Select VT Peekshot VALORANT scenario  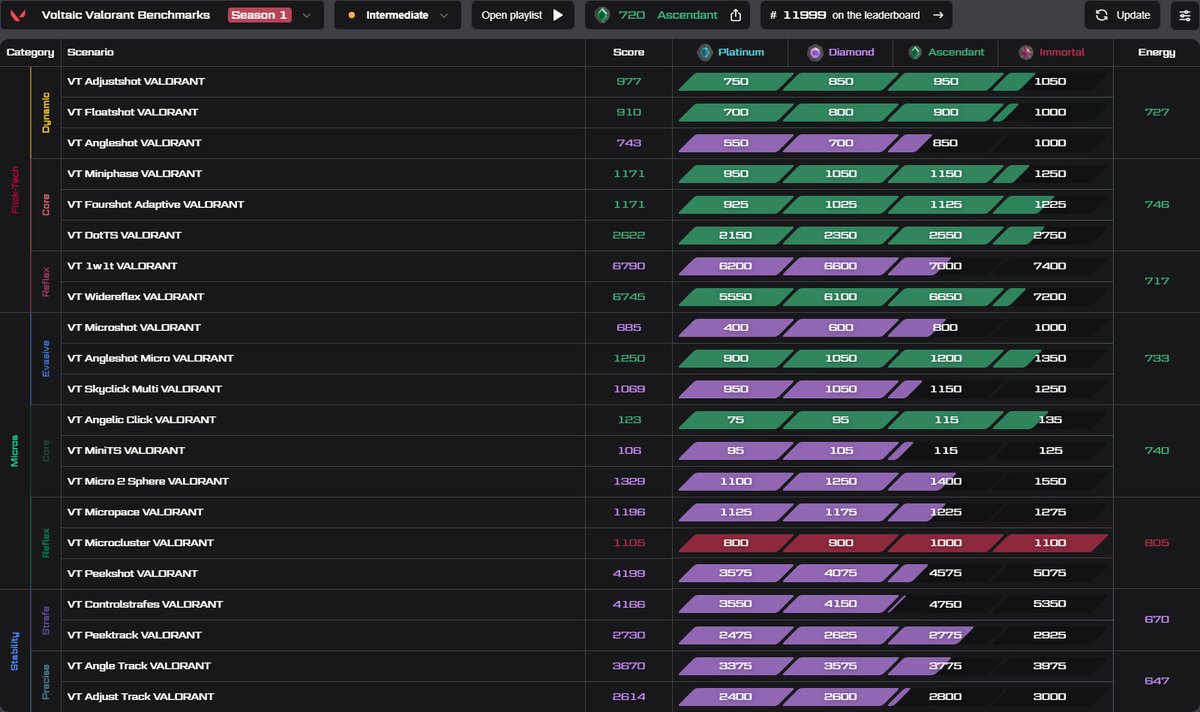point(132,573)
